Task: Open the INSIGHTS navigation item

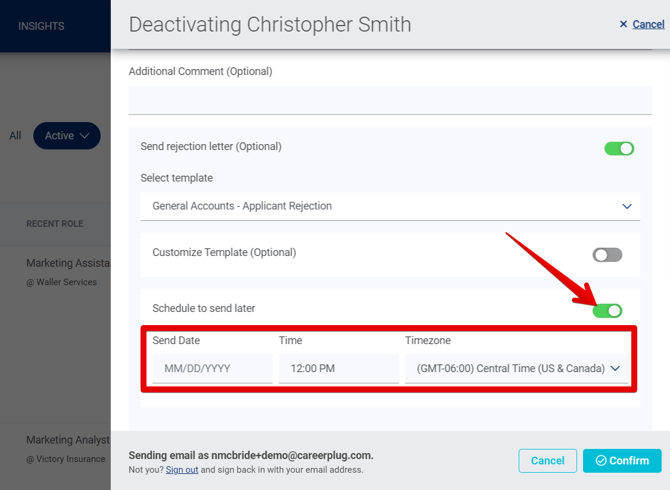Action: (41, 26)
